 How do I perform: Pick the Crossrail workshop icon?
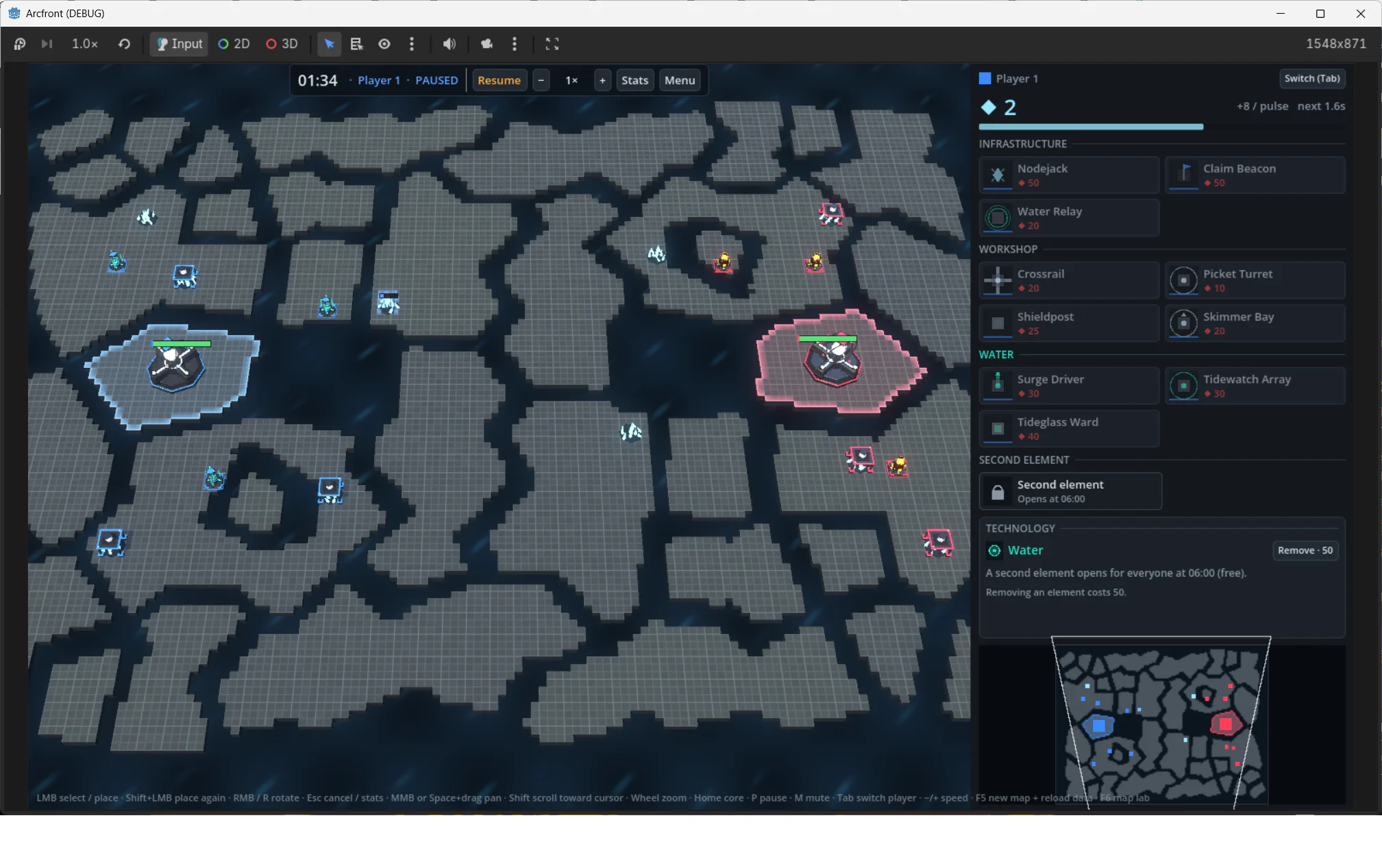click(998, 280)
